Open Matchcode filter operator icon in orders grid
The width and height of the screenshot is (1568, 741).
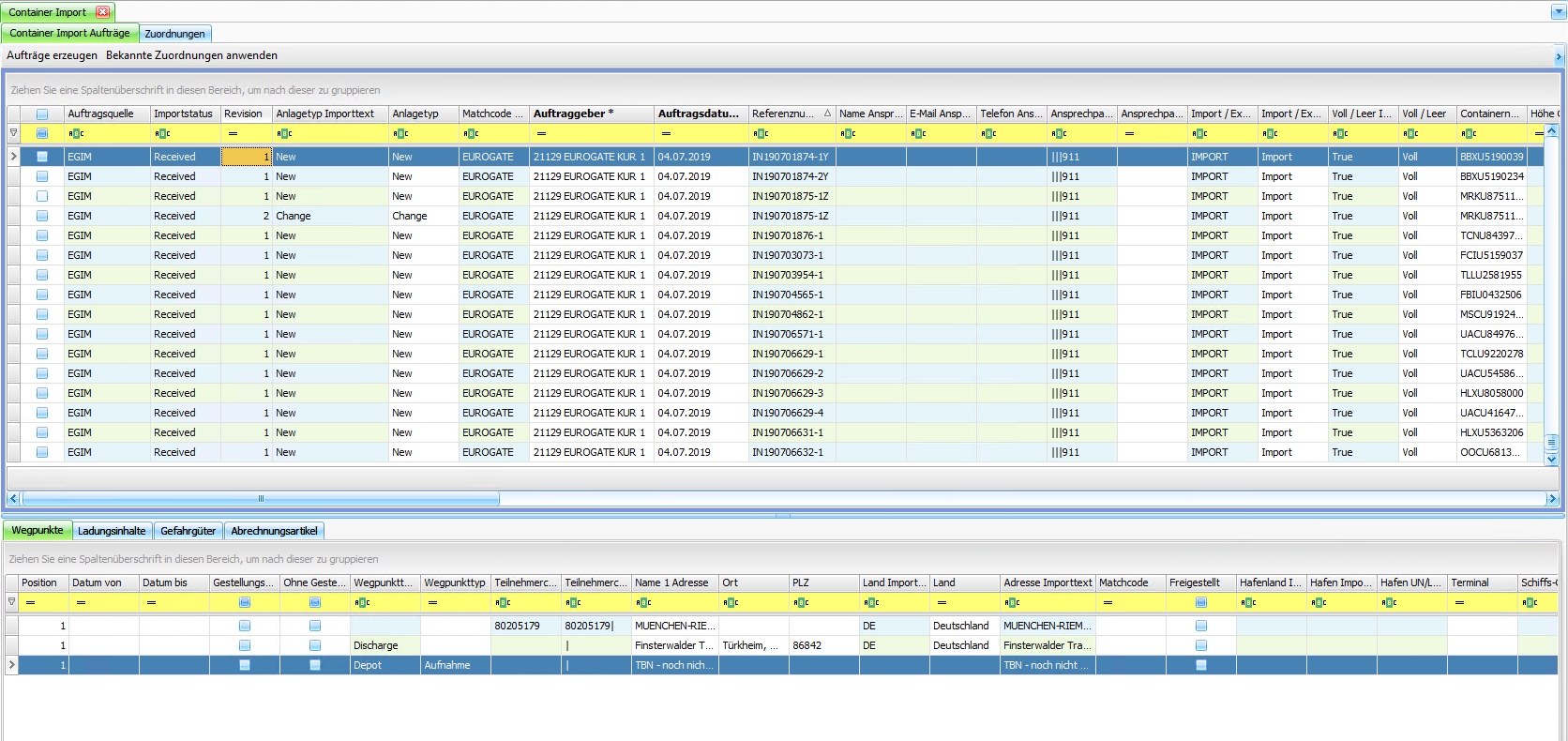coord(471,133)
